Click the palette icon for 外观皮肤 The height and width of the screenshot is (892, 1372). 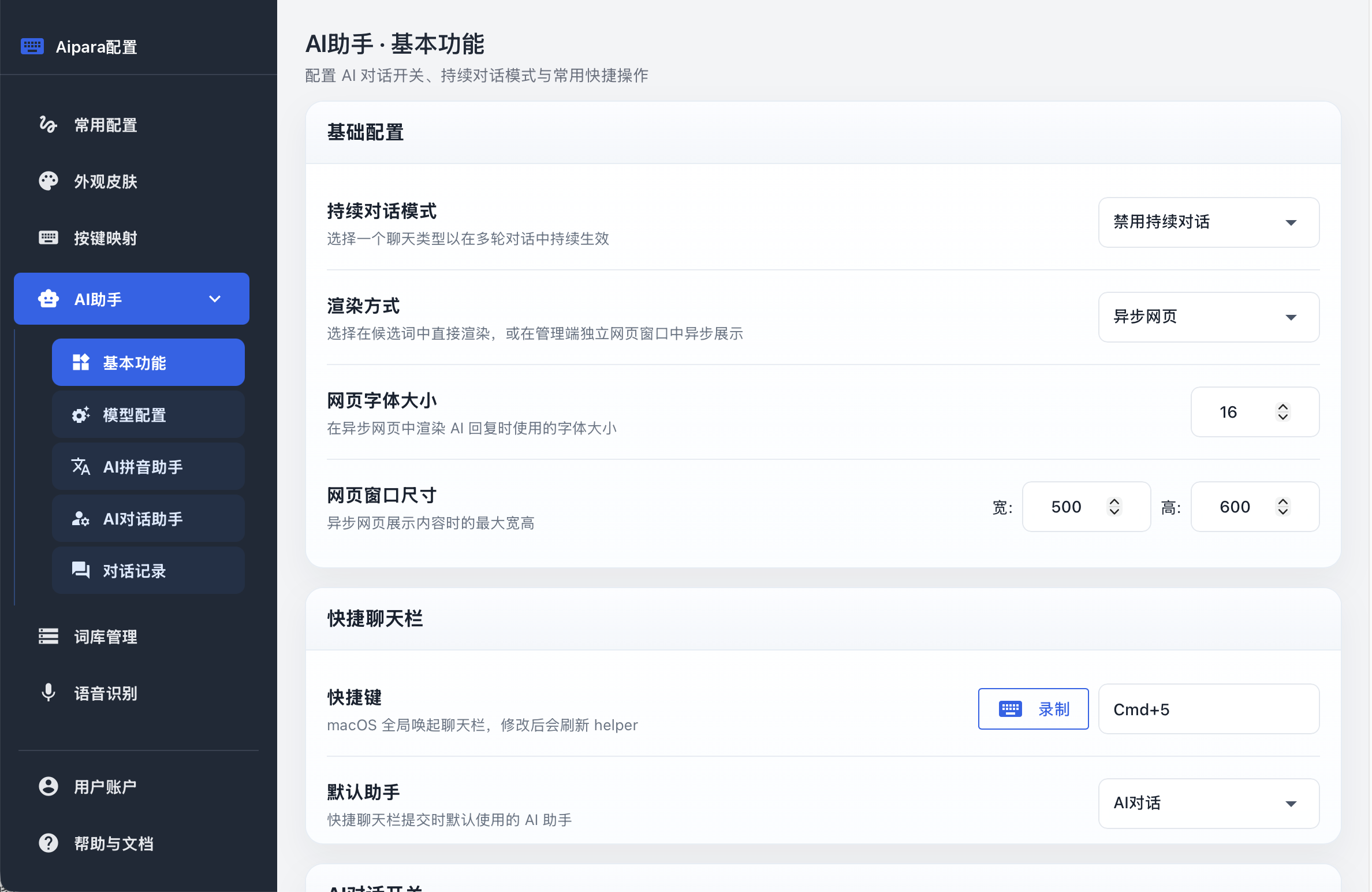click(x=48, y=181)
